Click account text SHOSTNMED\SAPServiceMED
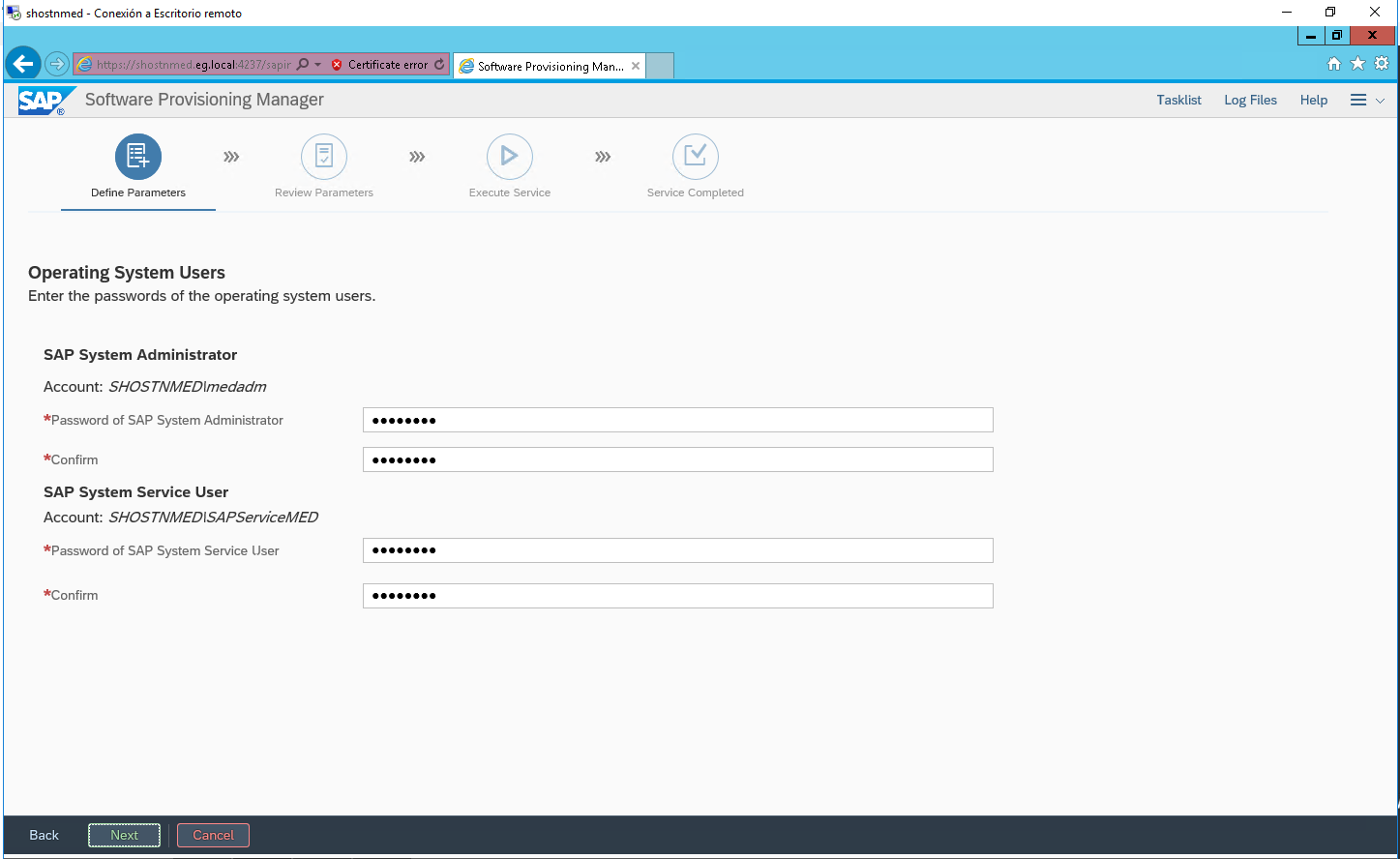Viewport: 1400px width, 859px height. (x=214, y=518)
